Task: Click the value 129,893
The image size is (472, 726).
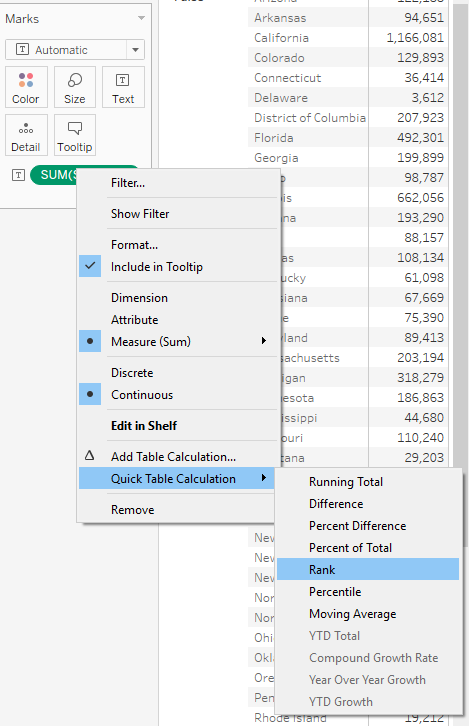Action: click(420, 58)
